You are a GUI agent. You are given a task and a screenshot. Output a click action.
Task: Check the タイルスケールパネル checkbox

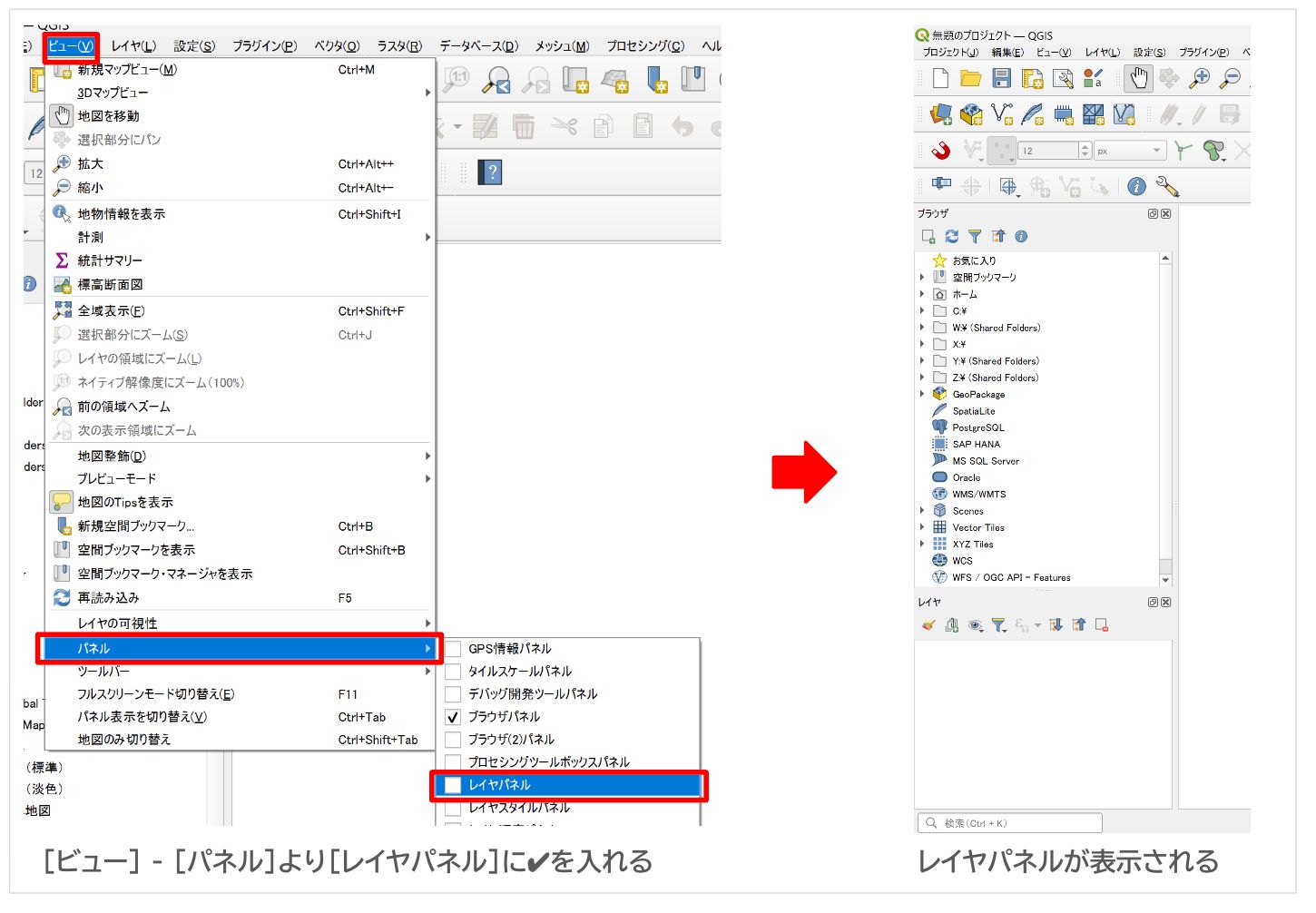[x=453, y=672]
